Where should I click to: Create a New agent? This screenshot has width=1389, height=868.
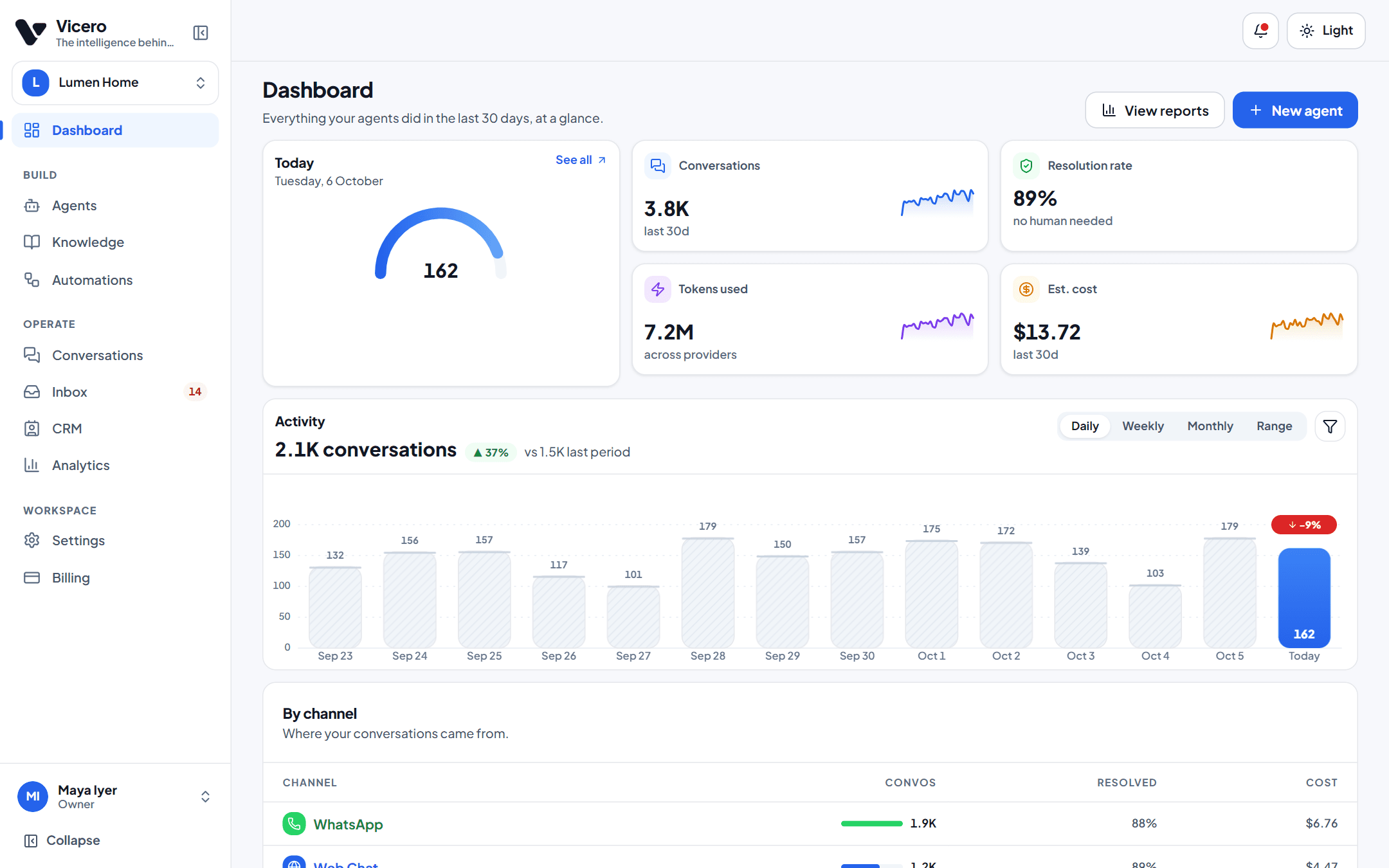pos(1295,111)
